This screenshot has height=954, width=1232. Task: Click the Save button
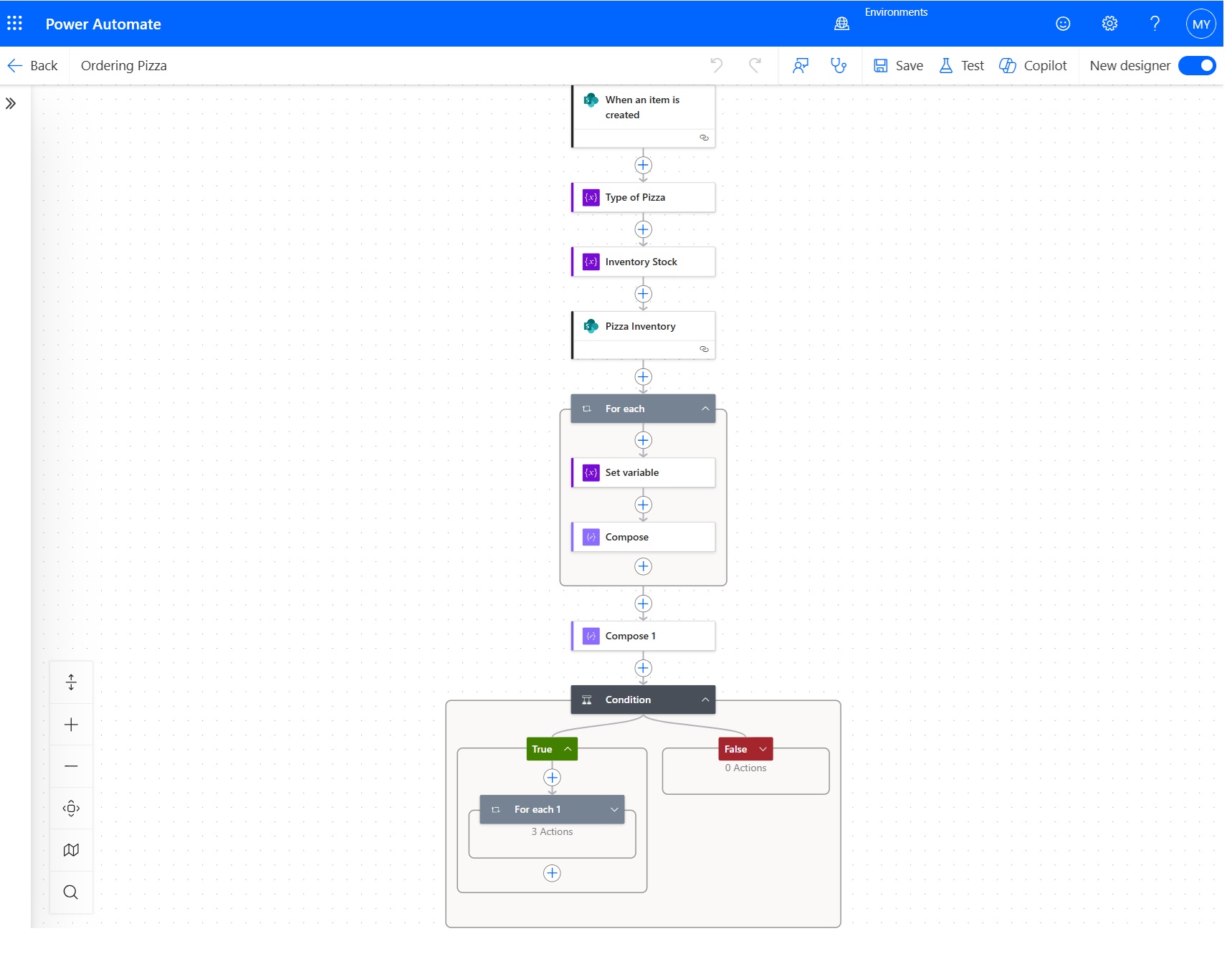[898, 66]
